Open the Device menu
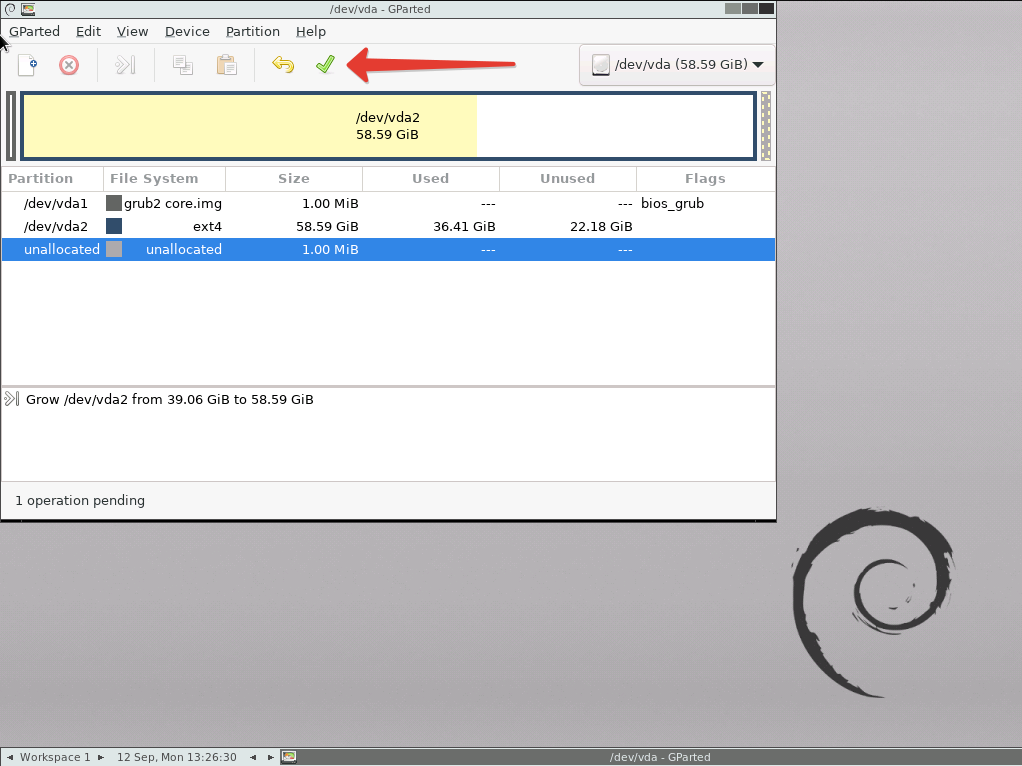This screenshot has height=766, width=1022. 187,31
